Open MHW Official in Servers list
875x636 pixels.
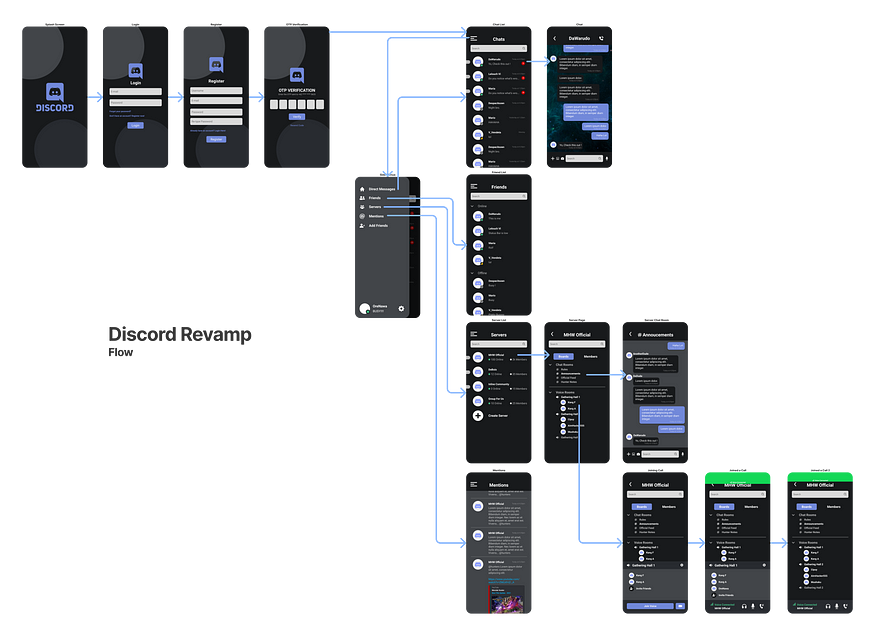pos(499,357)
